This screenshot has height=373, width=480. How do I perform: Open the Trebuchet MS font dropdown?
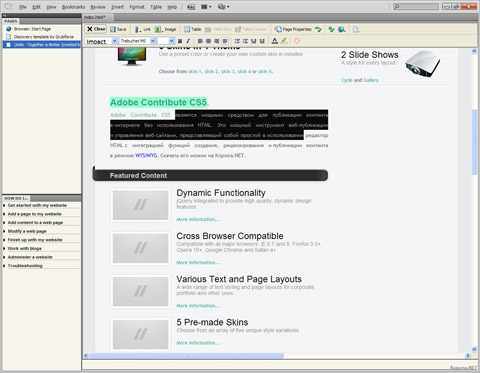point(138,41)
